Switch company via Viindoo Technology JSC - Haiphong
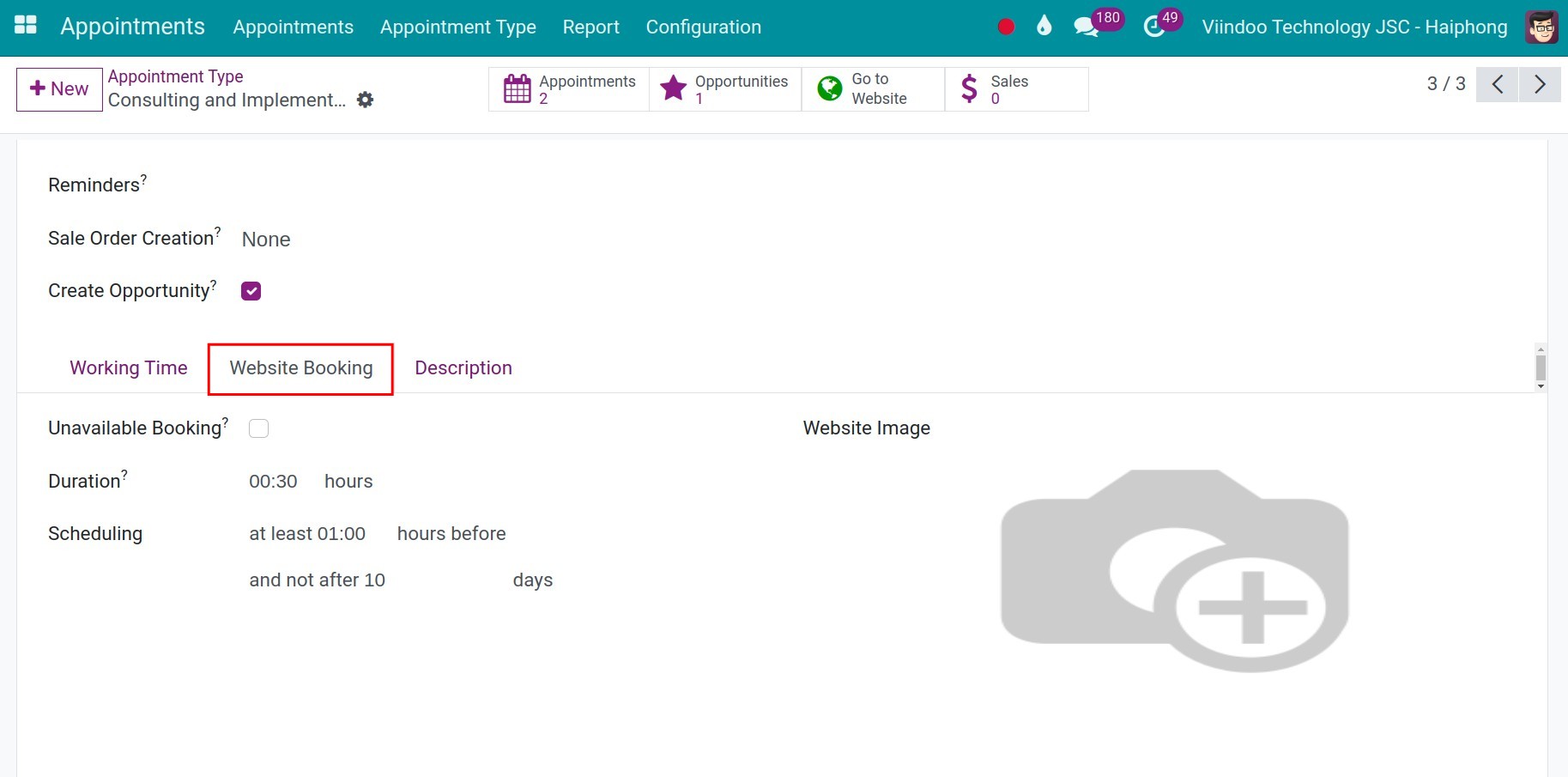Viewport: 1568px width, 777px height. tap(1354, 27)
